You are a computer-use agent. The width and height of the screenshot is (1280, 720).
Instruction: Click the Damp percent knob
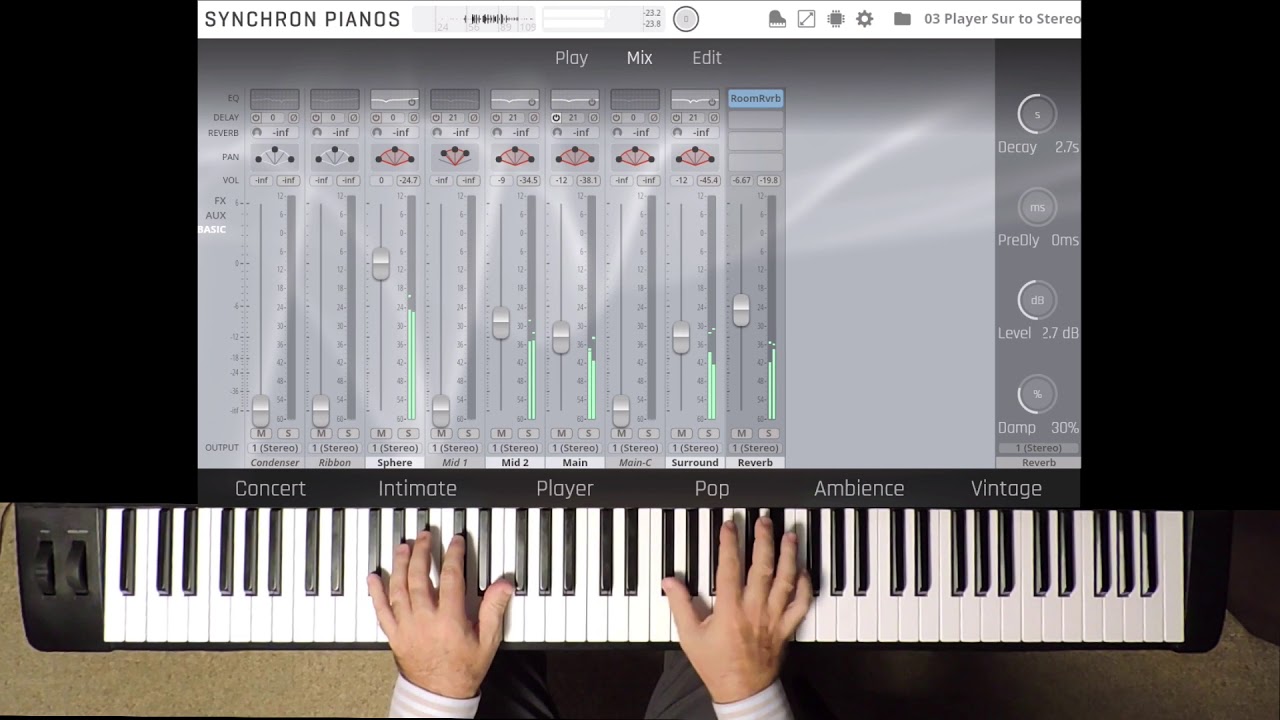coord(1037,394)
